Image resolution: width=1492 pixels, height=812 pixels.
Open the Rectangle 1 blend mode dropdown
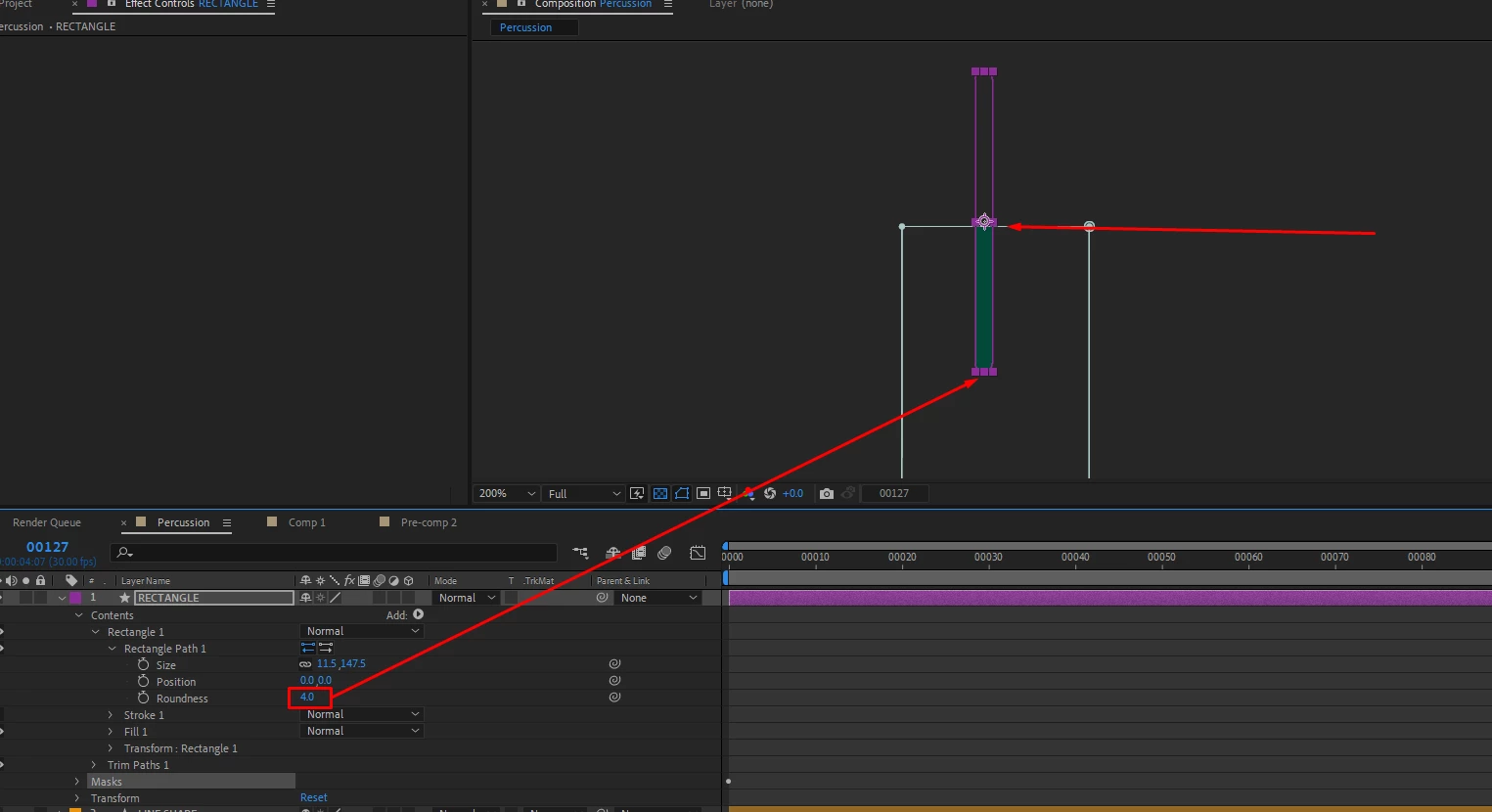tap(361, 631)
